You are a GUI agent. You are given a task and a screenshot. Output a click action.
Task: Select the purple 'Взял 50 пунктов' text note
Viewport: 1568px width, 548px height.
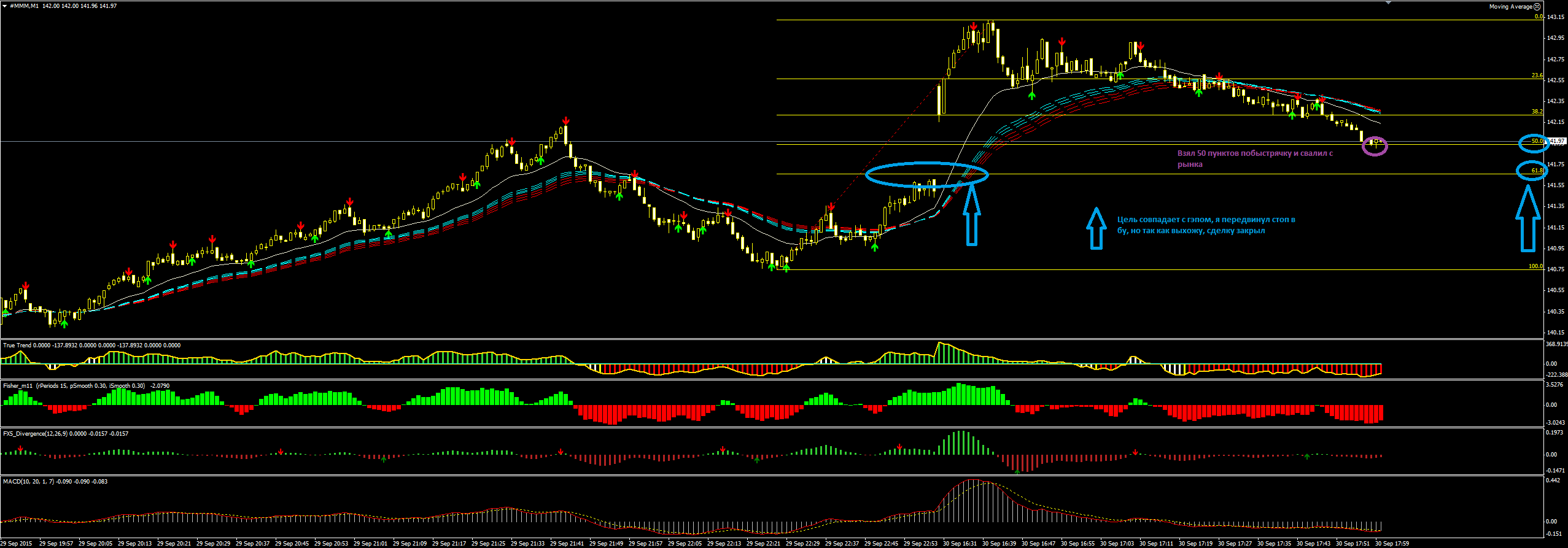pos(1255,159)
